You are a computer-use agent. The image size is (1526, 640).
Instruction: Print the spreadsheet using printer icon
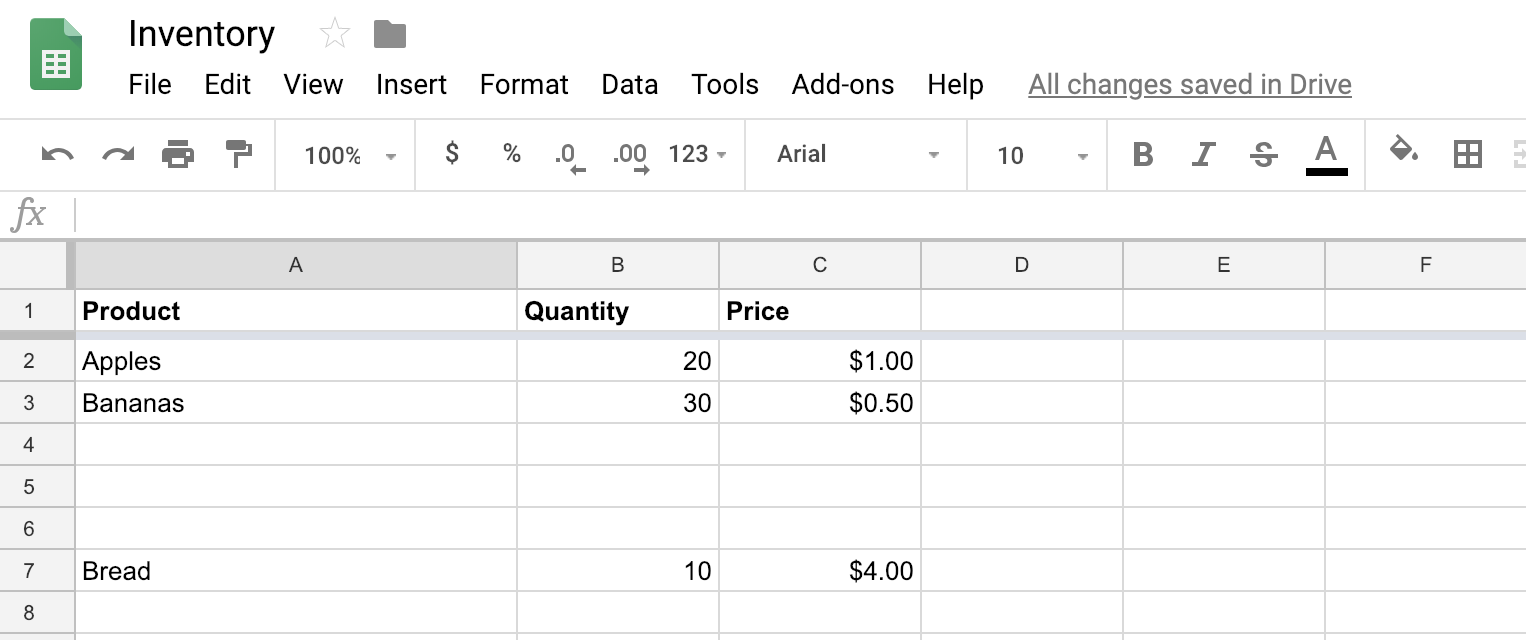click(x=178, y=155)
